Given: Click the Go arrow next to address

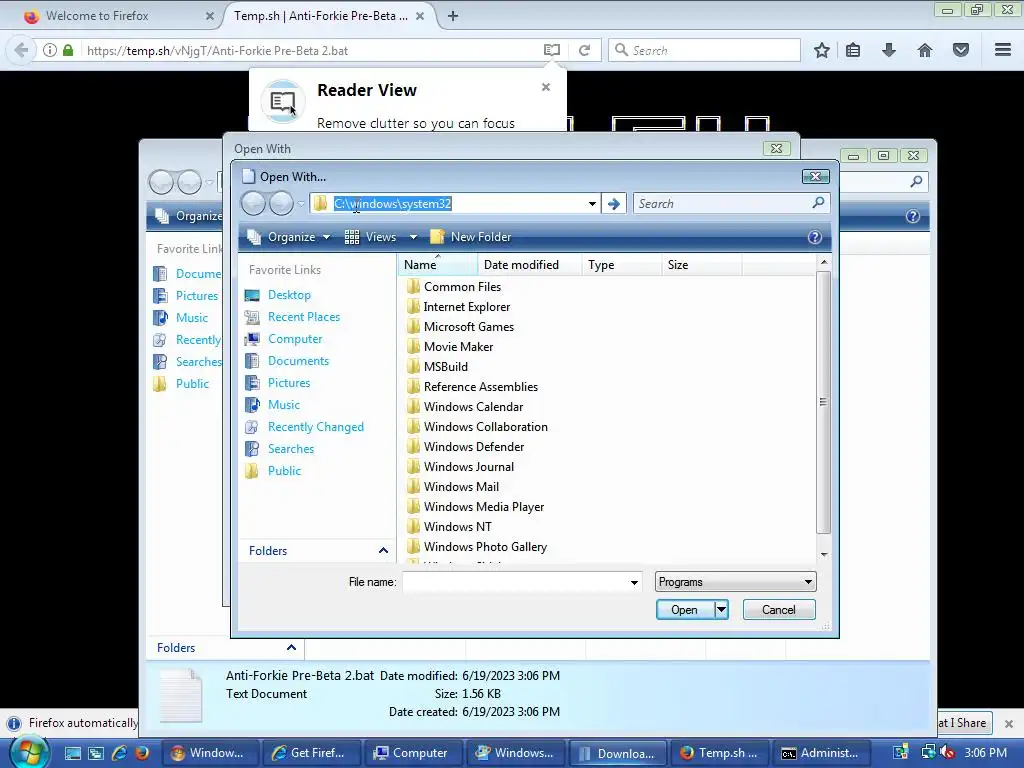Looking at the screenshot, I should (x=613, y=204).
